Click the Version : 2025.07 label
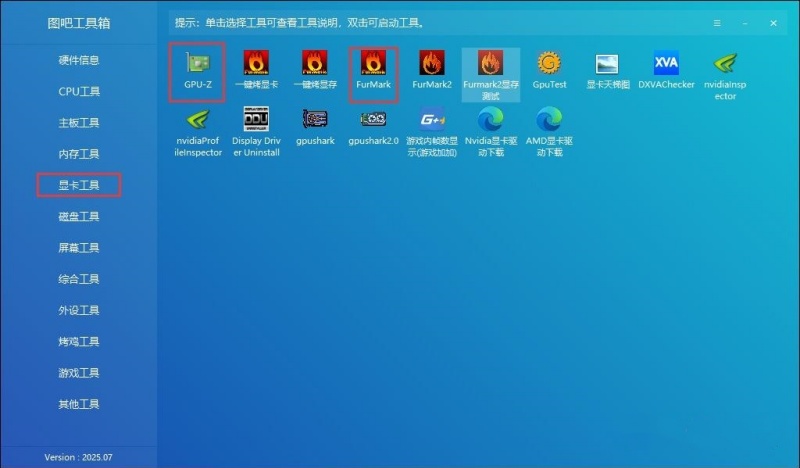The image size is (800, 468). point(78,457)
